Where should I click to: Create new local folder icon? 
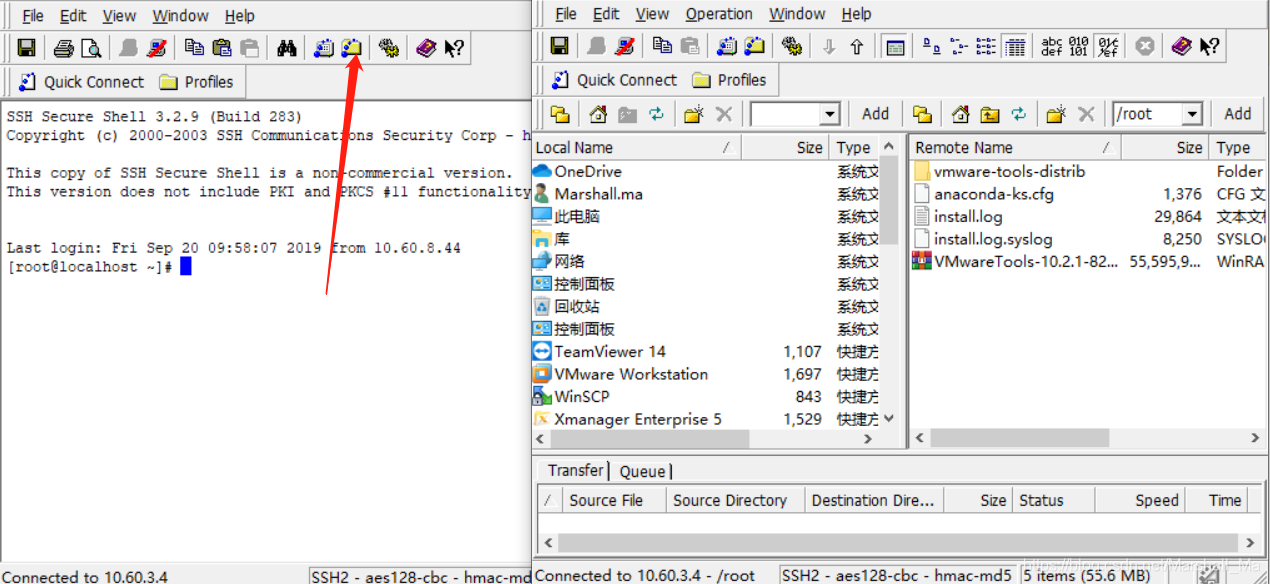pyautogui.click(x=694, y=114)
